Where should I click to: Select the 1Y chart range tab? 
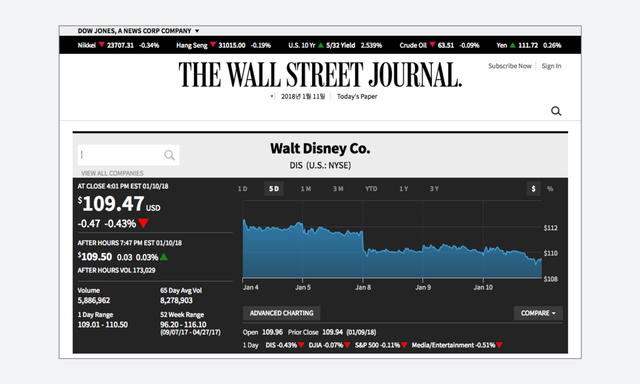[x=404, y=189]
